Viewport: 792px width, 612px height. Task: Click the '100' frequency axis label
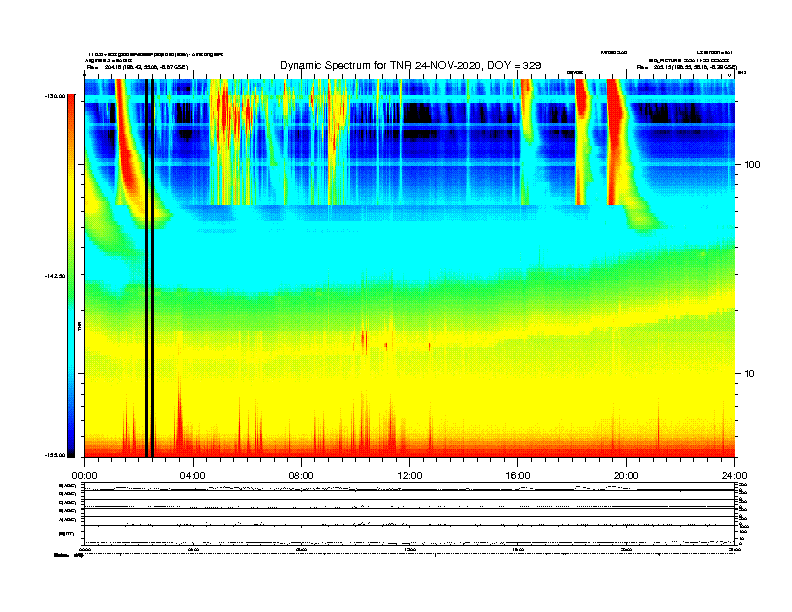tap(753, 165)
